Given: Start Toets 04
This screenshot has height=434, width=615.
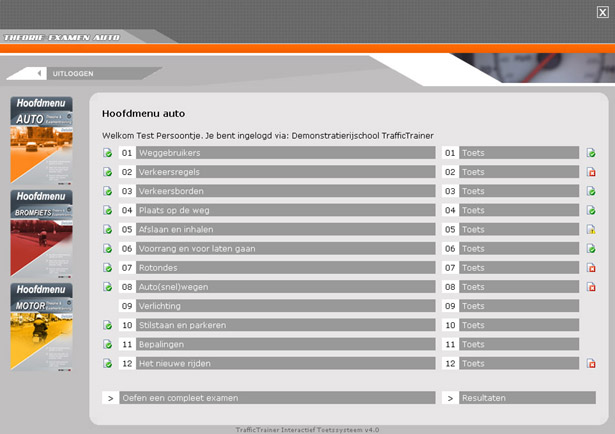Looking at the screenshot, I should coord(510,211).
